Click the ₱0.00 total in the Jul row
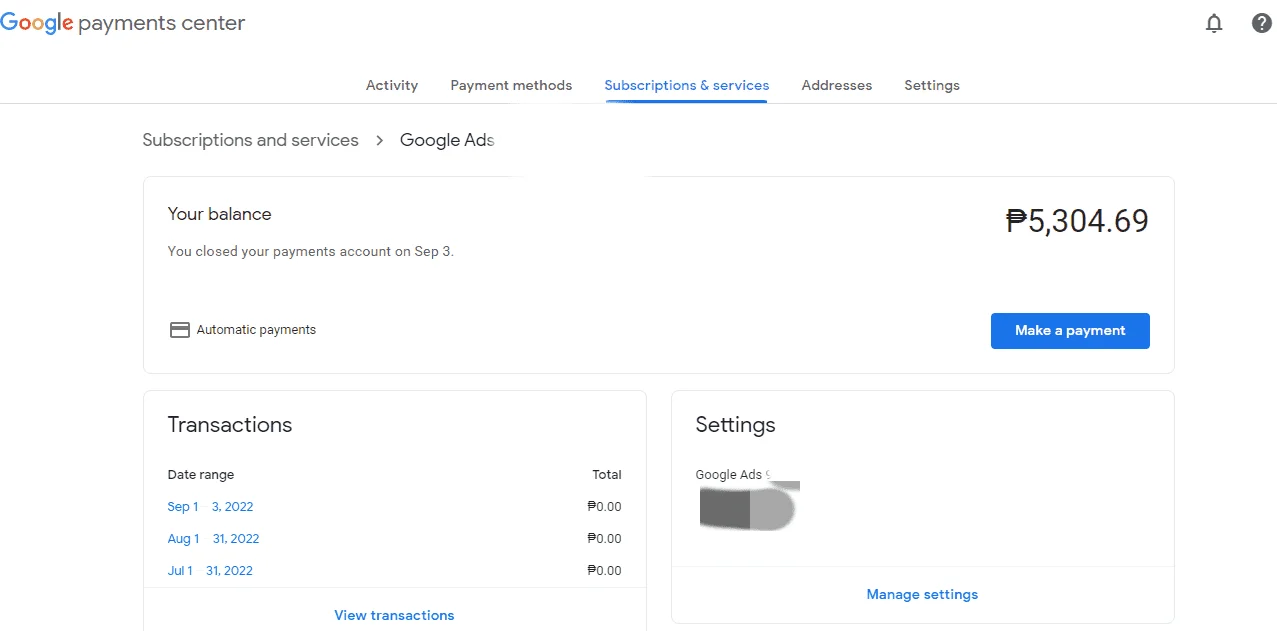 coord(604,571)
